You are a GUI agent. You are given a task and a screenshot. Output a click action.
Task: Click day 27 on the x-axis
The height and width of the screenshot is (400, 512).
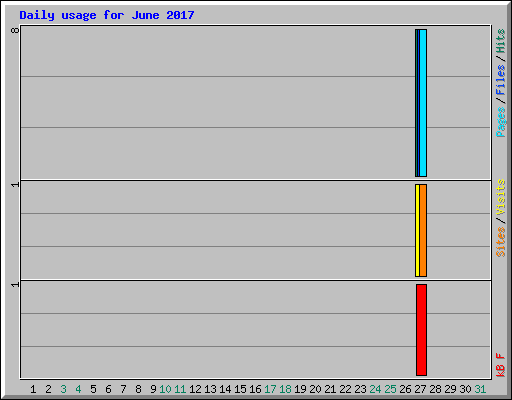[420, 389]
